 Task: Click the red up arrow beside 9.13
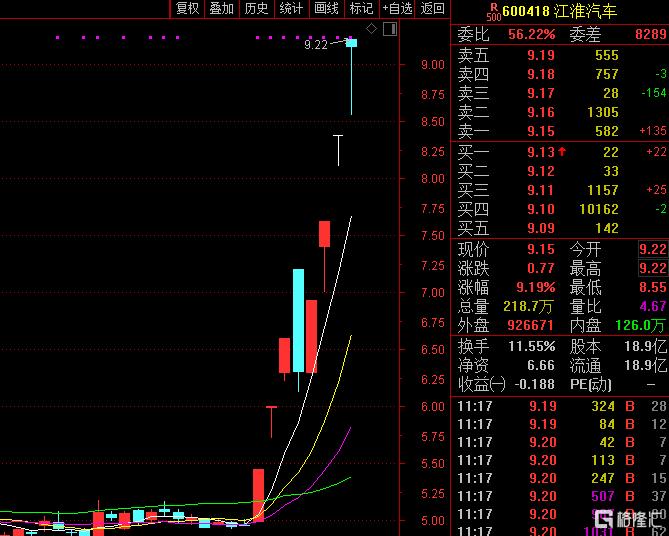[x=562, y=151]
